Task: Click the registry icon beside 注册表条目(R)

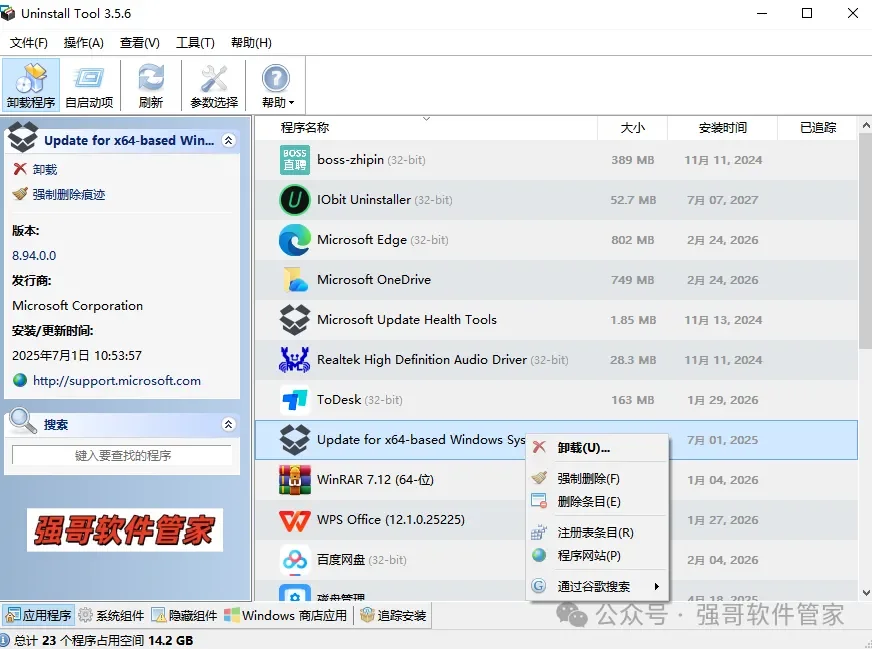Action: click(539, 532)
